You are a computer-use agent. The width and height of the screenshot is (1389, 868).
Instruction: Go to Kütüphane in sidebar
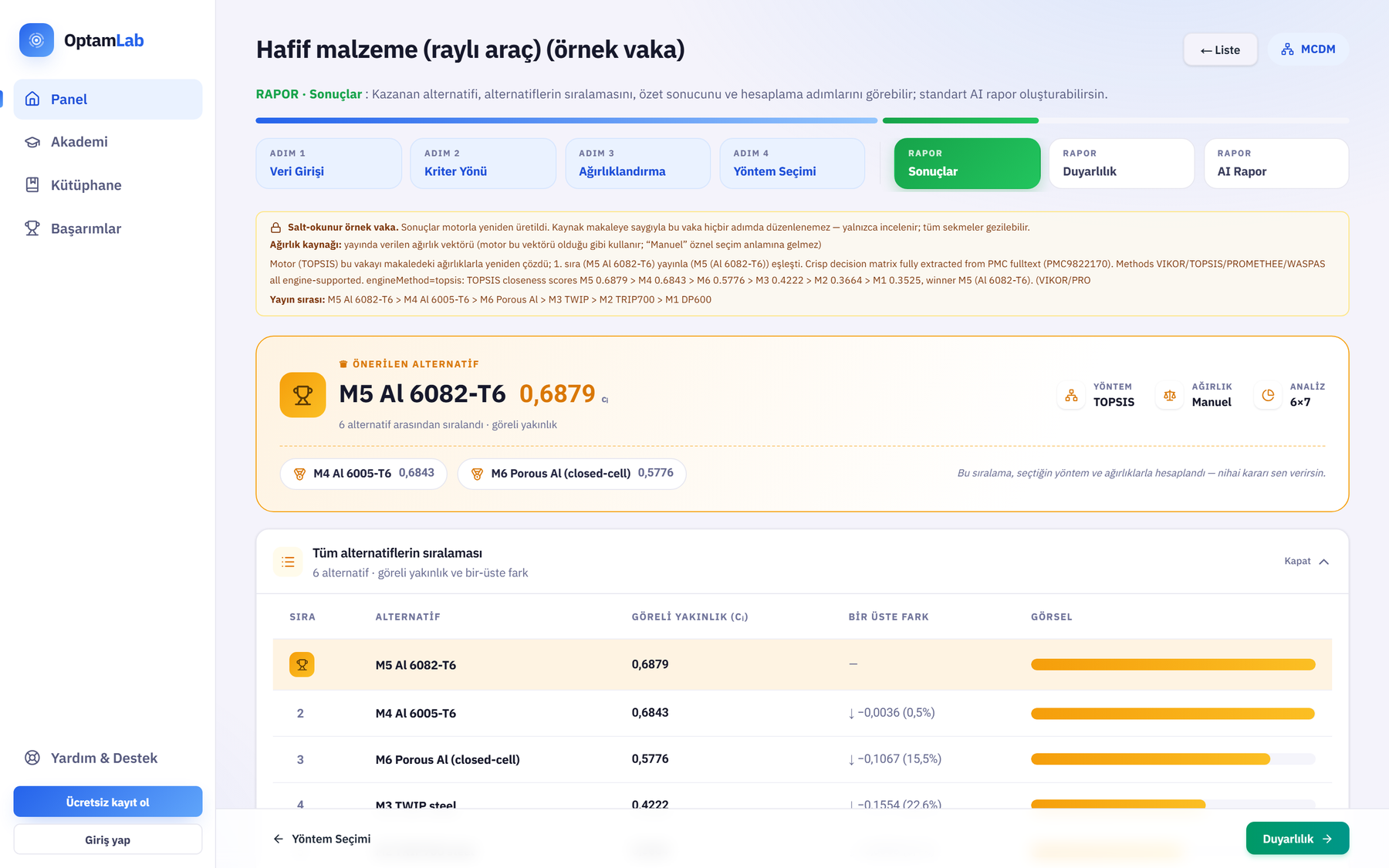point(108,185)
